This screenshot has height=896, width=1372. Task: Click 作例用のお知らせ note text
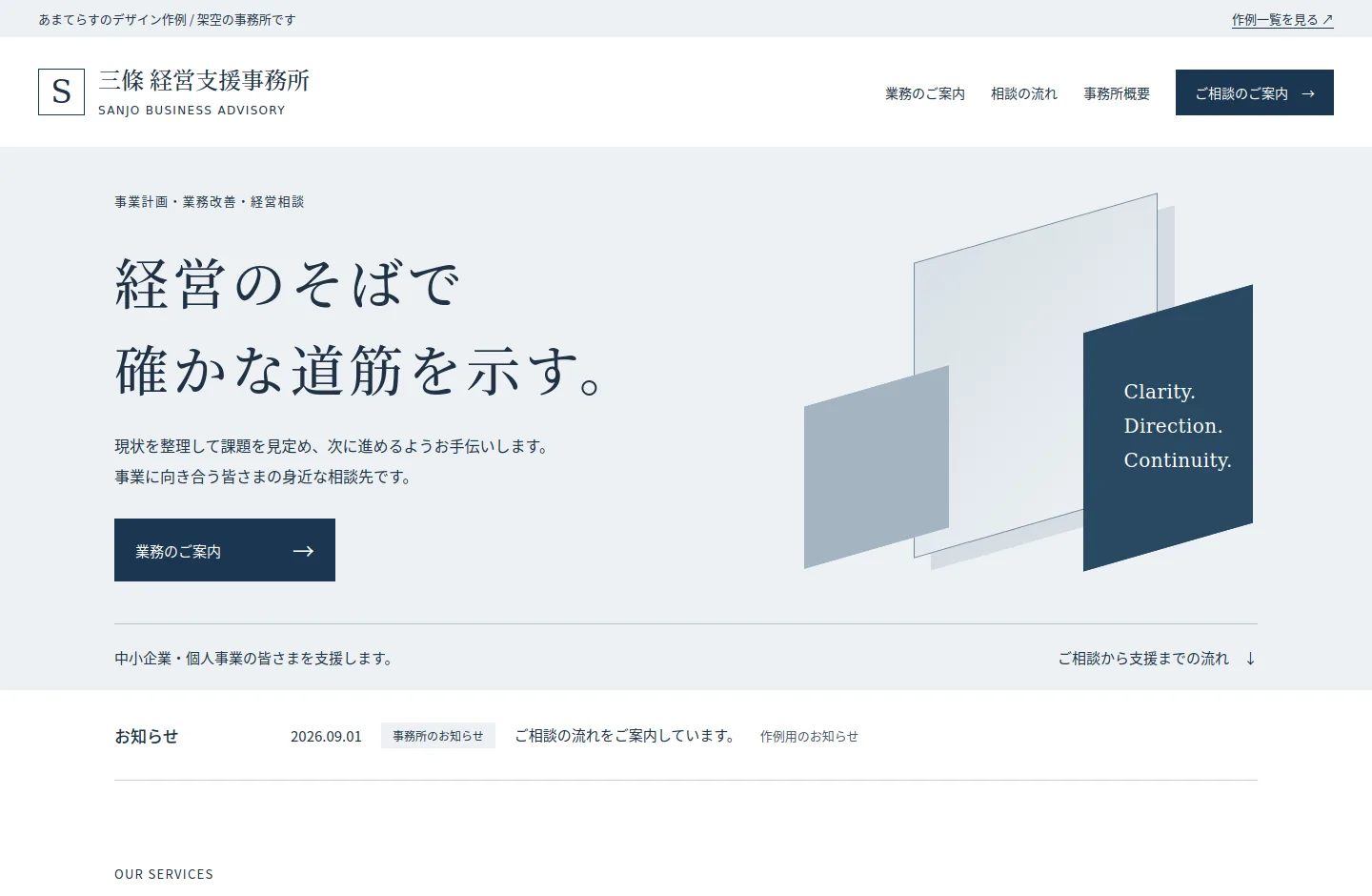[x=809, y=736]
